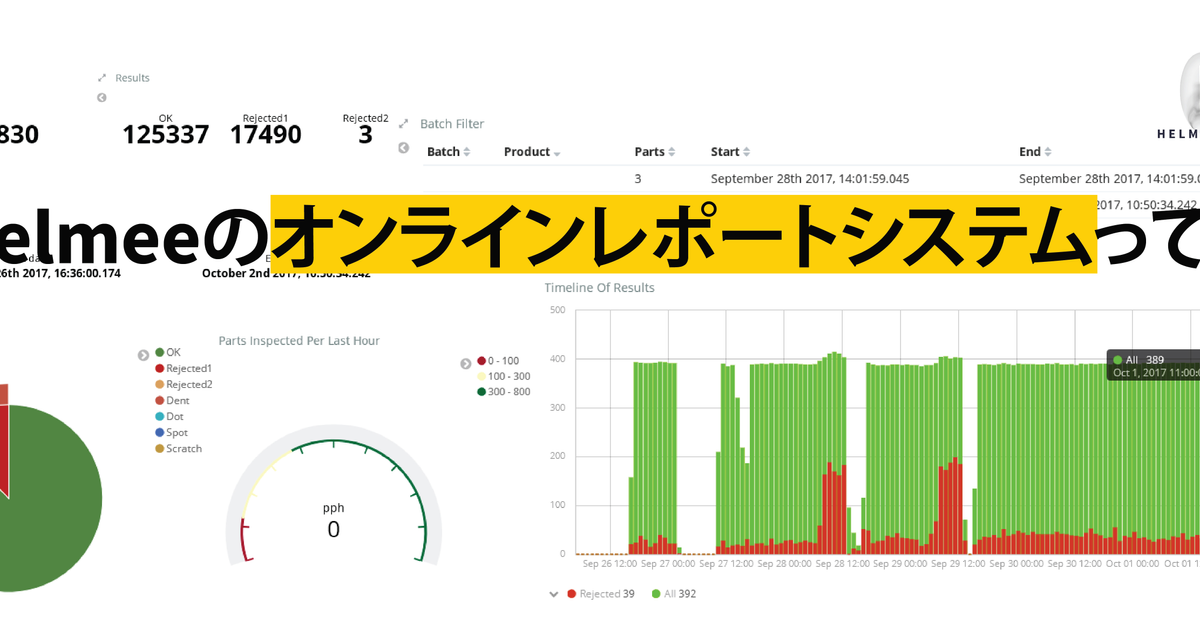Click the Batch Filter back arrow icon
Viewport: 1200px width, 630px height.
[404, 148]
